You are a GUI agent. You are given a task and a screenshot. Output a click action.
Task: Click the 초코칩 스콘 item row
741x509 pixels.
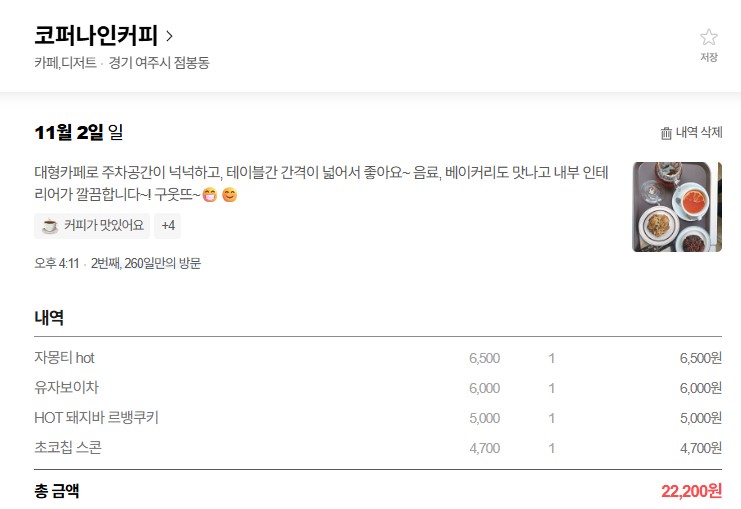point(68,448)
